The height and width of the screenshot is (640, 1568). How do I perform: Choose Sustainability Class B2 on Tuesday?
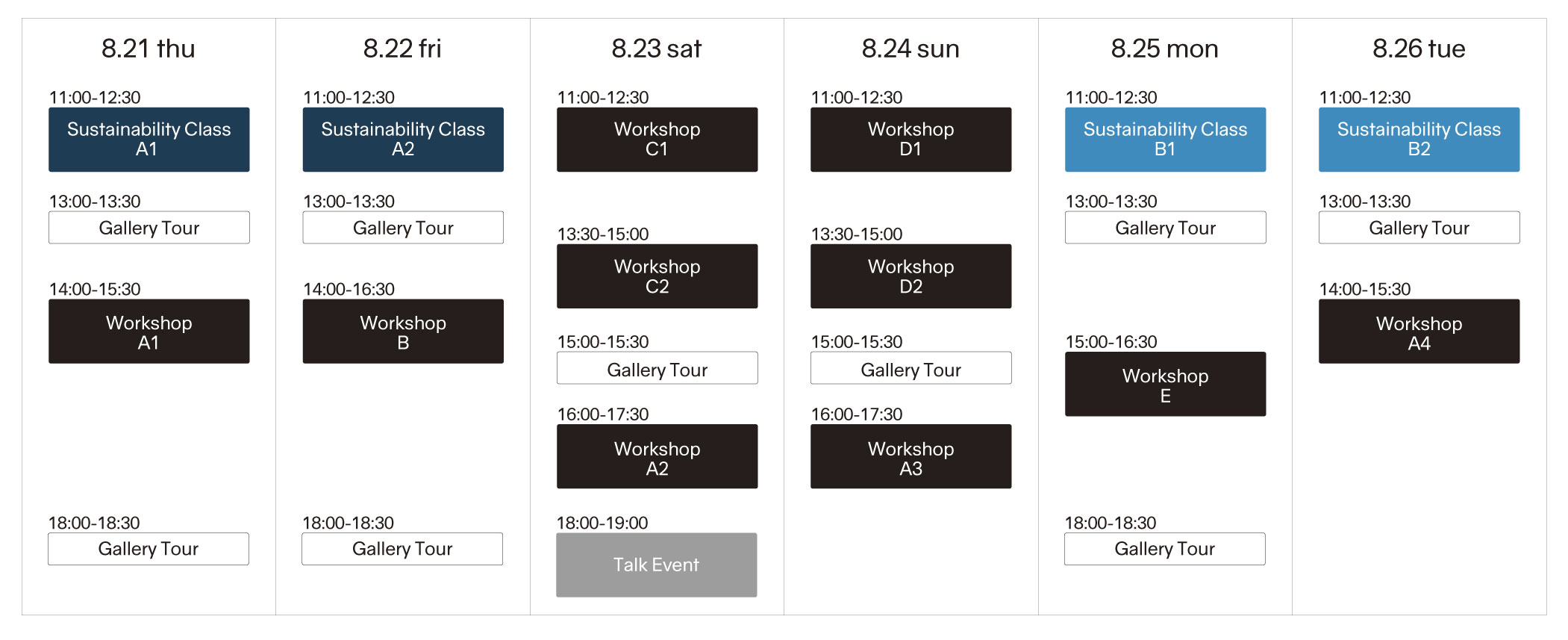1419,140
